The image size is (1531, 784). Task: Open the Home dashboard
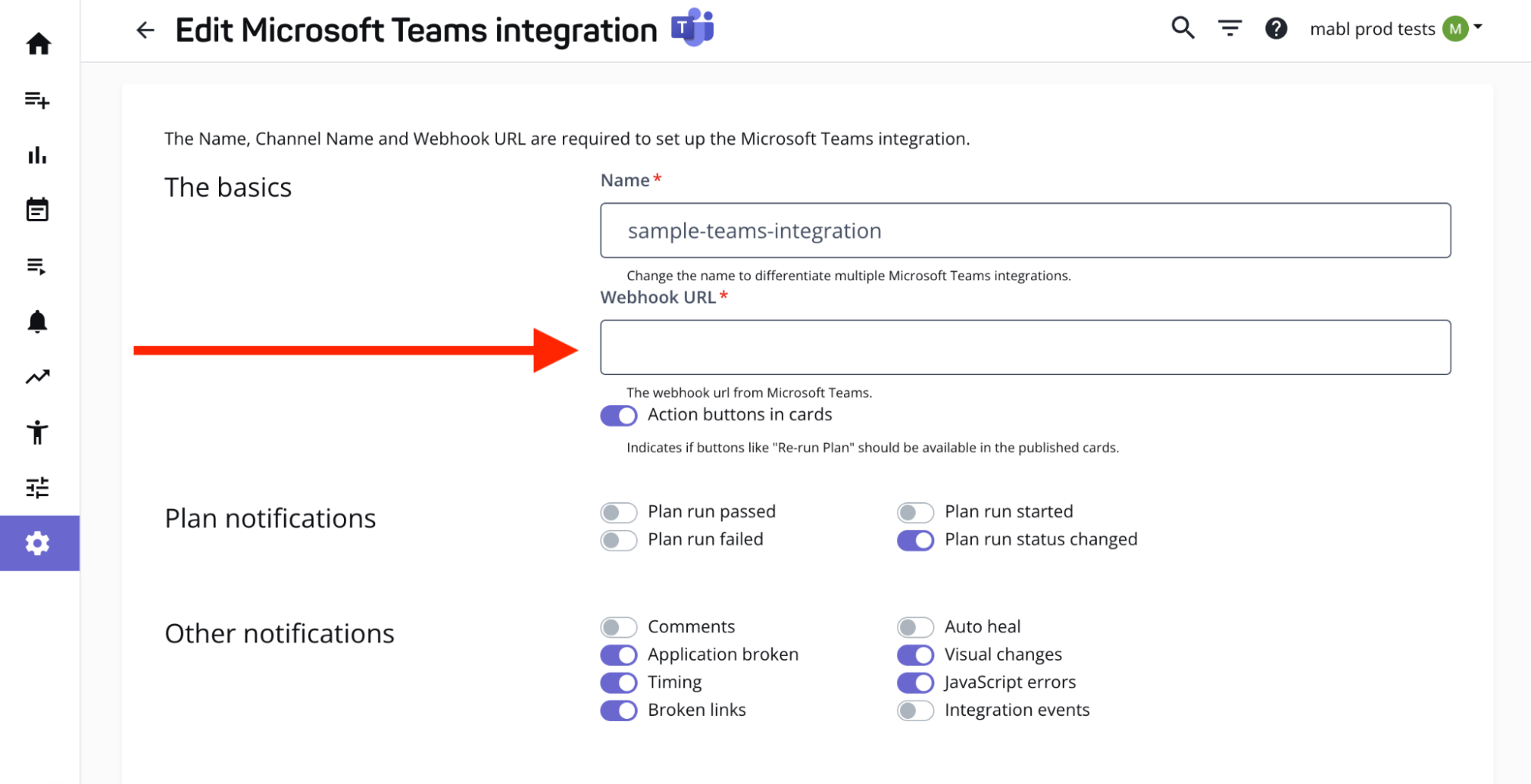[38, 44]
